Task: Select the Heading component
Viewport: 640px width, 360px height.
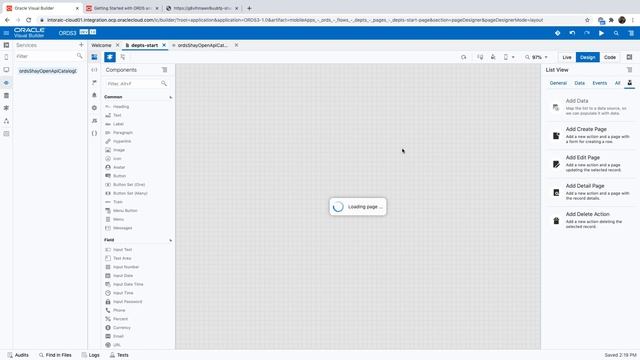Action: point(117,107)
